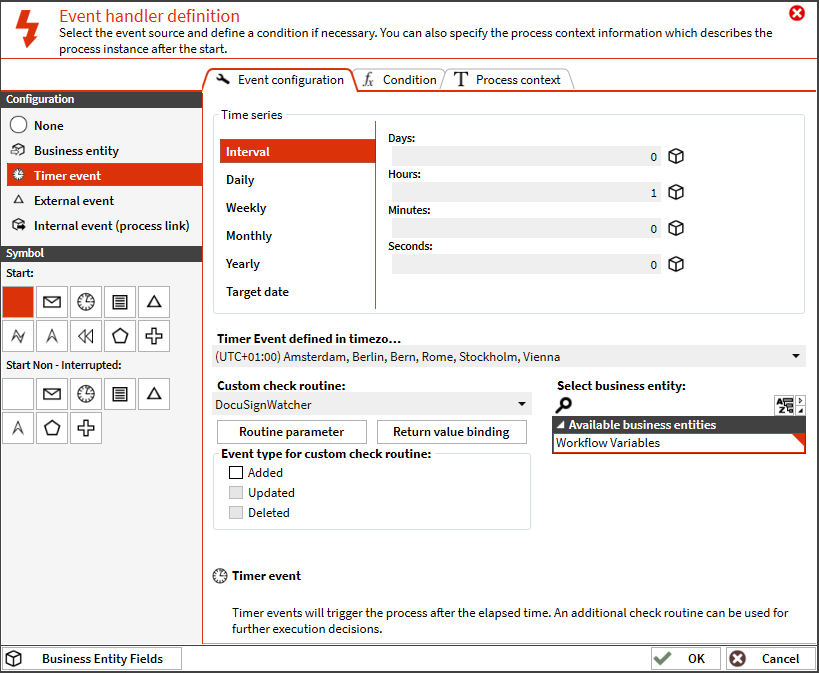Click the Routine parameter button
Screen dimensions: 819x673
291,432
